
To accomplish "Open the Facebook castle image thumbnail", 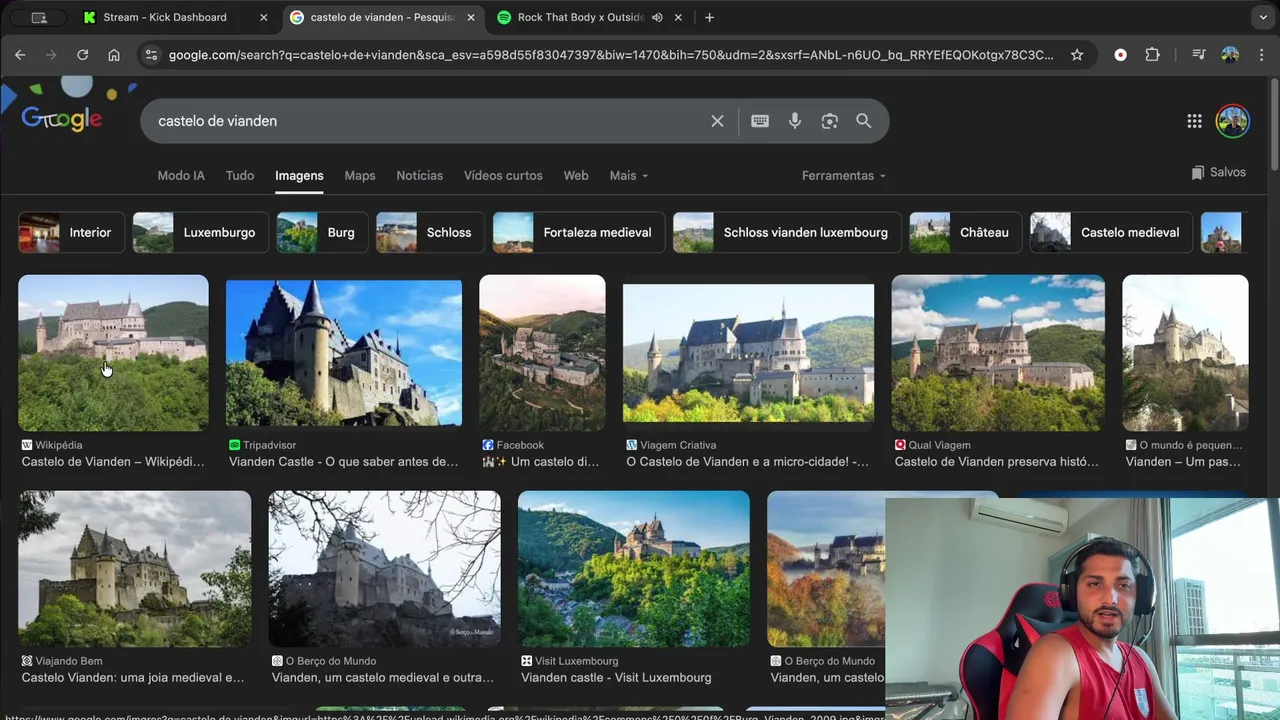I will (542, 353).
